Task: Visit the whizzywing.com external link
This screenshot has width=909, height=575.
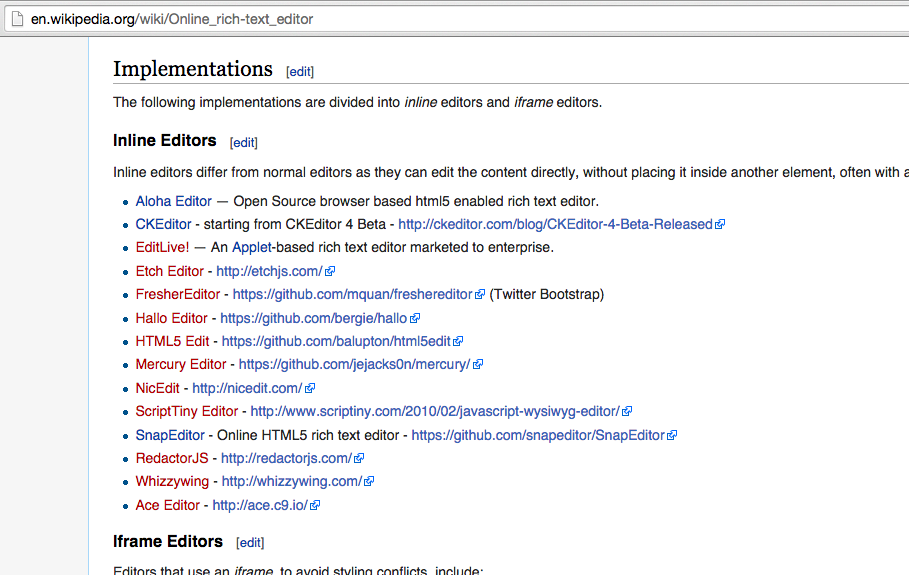Action: 292,482
